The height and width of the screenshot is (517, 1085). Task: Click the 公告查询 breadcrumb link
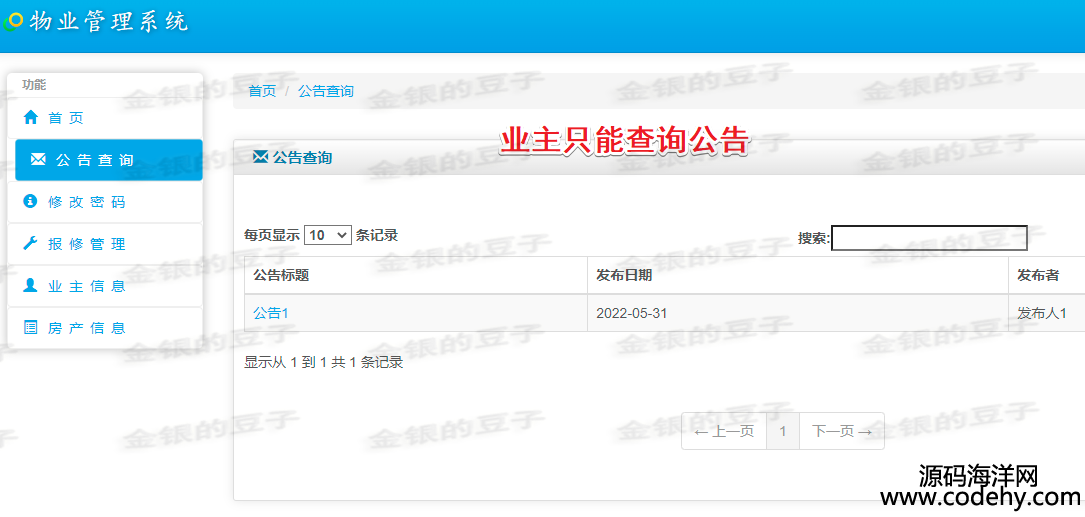coord(326,91)
